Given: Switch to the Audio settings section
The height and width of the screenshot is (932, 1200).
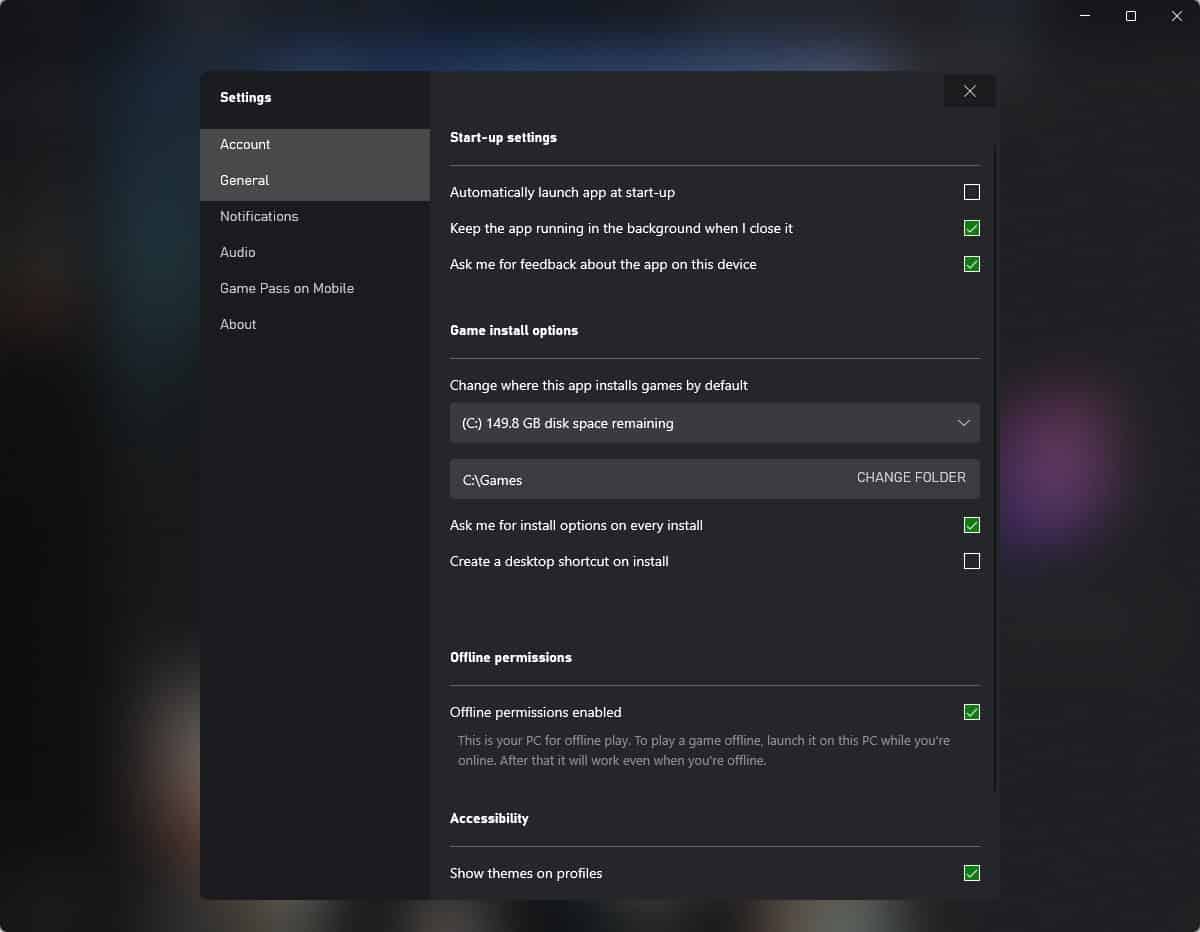Looking at the screenshot, I should [x=237, y=252].
